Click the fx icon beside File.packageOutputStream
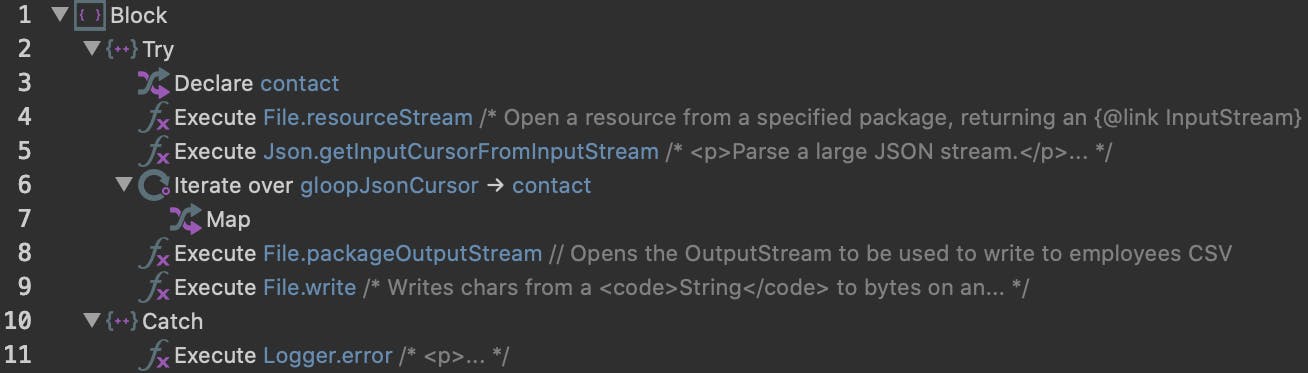Viewport: 1308px width, 373px height. pos(154,254)
